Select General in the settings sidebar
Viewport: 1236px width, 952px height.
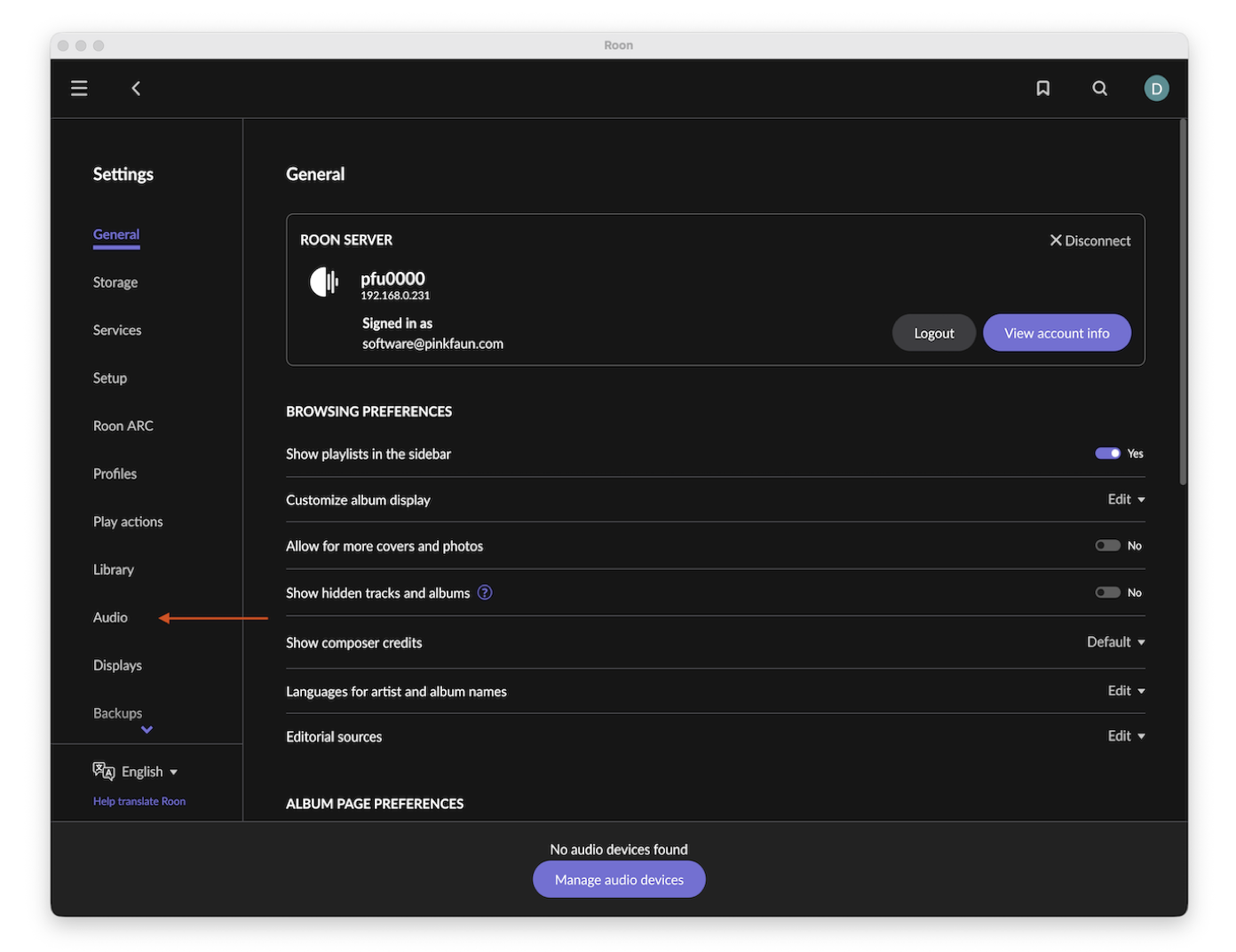coord(116,234)
